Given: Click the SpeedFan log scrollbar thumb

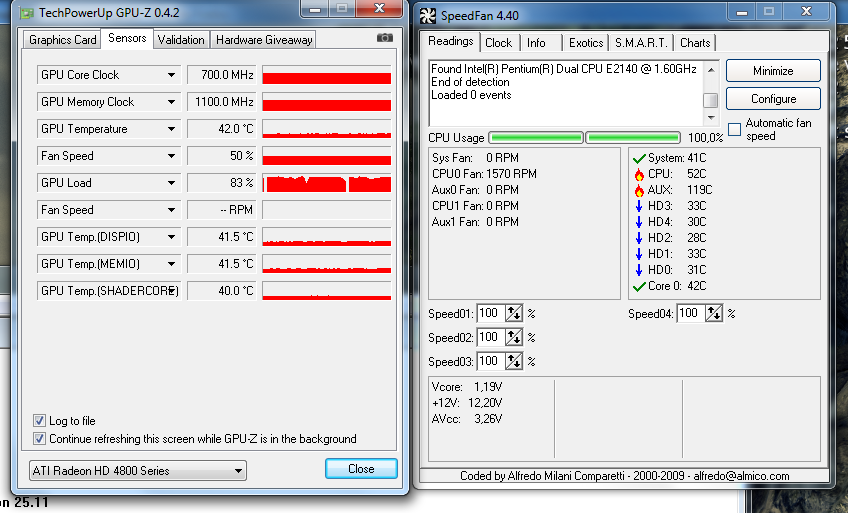Looking at the screenshot, I should pos(711,101).
